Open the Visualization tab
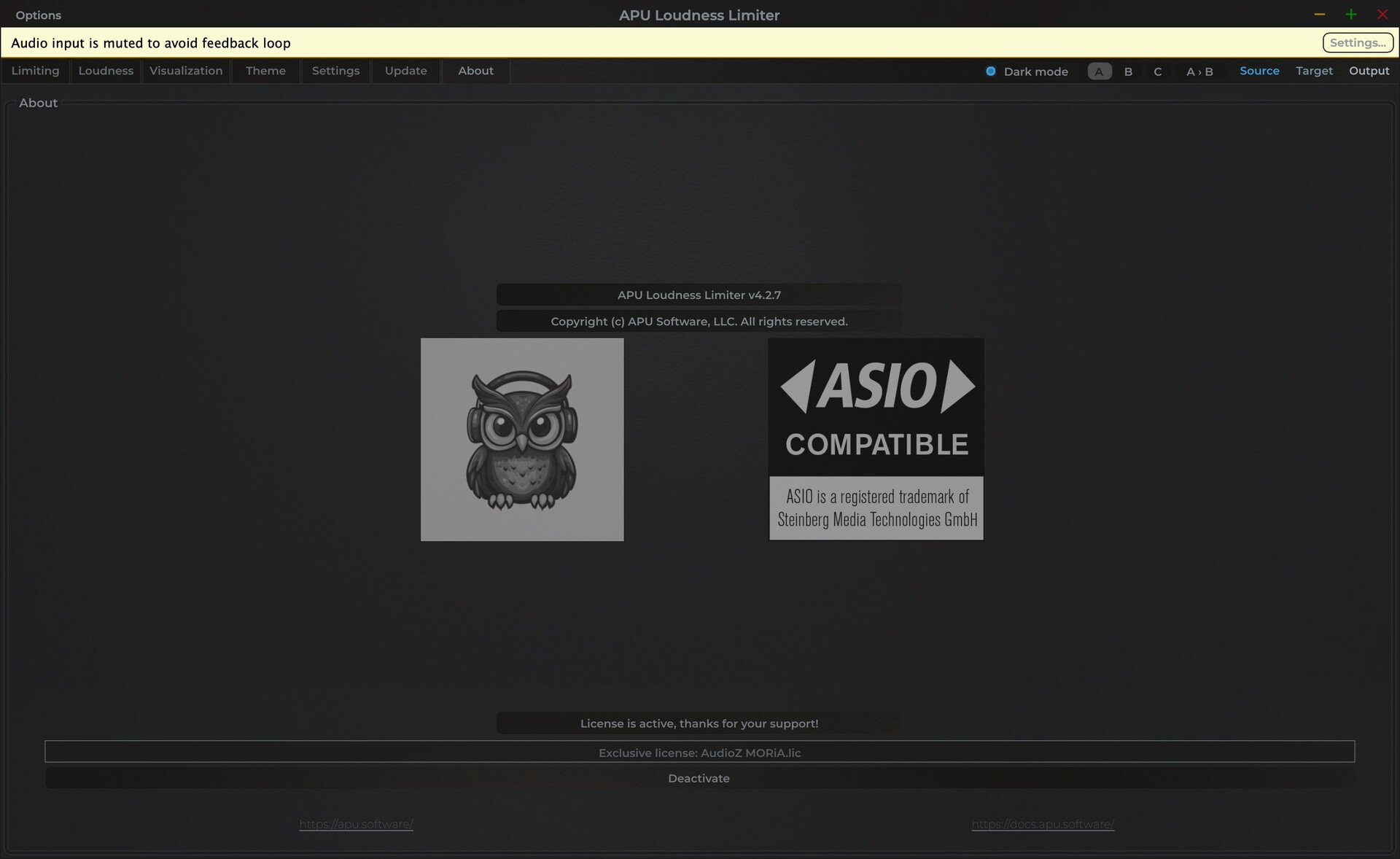This screenshot has width=1400, height=859. tap(186, 71)
